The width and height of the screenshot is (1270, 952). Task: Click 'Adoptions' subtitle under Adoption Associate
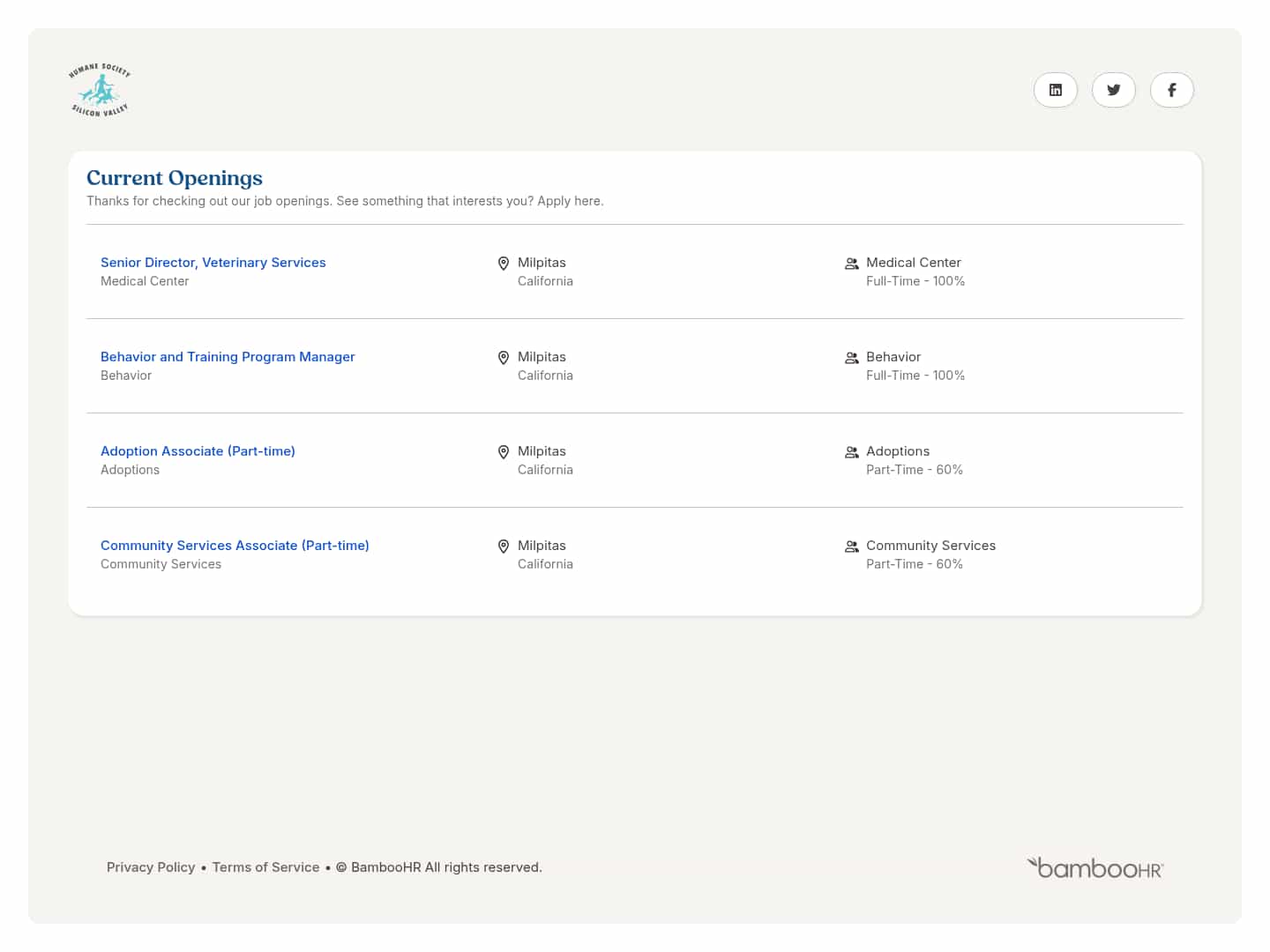pyautogui.click(x=130, y=470)
